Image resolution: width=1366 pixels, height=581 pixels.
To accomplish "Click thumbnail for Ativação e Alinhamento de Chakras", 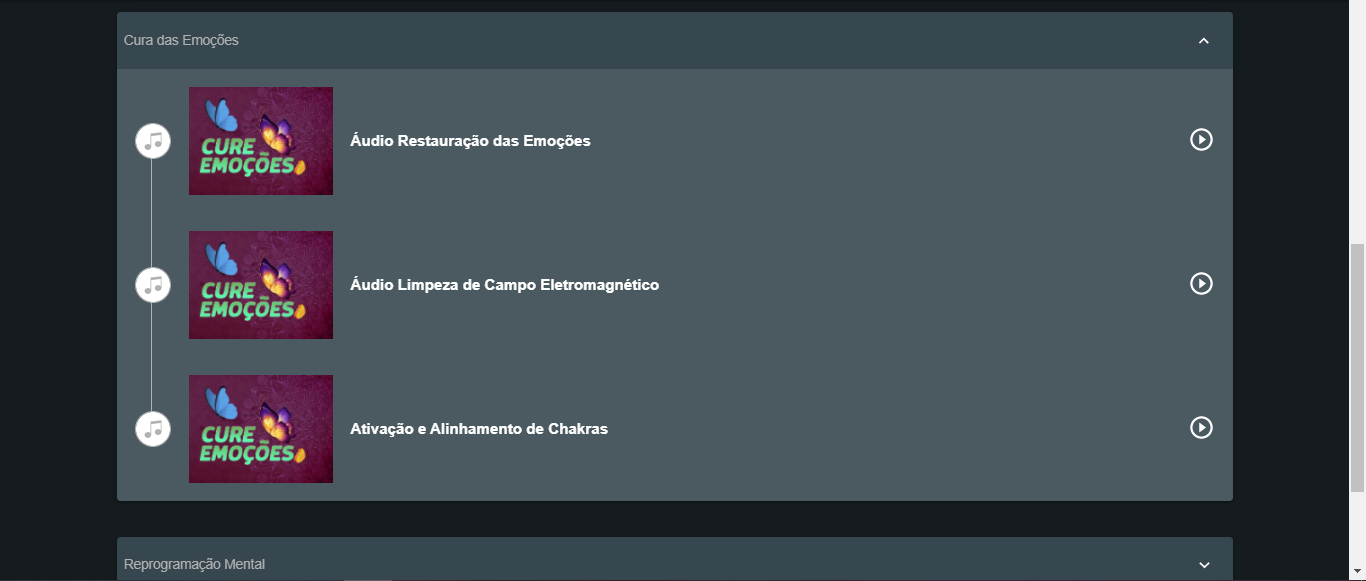I will [261, 429].
